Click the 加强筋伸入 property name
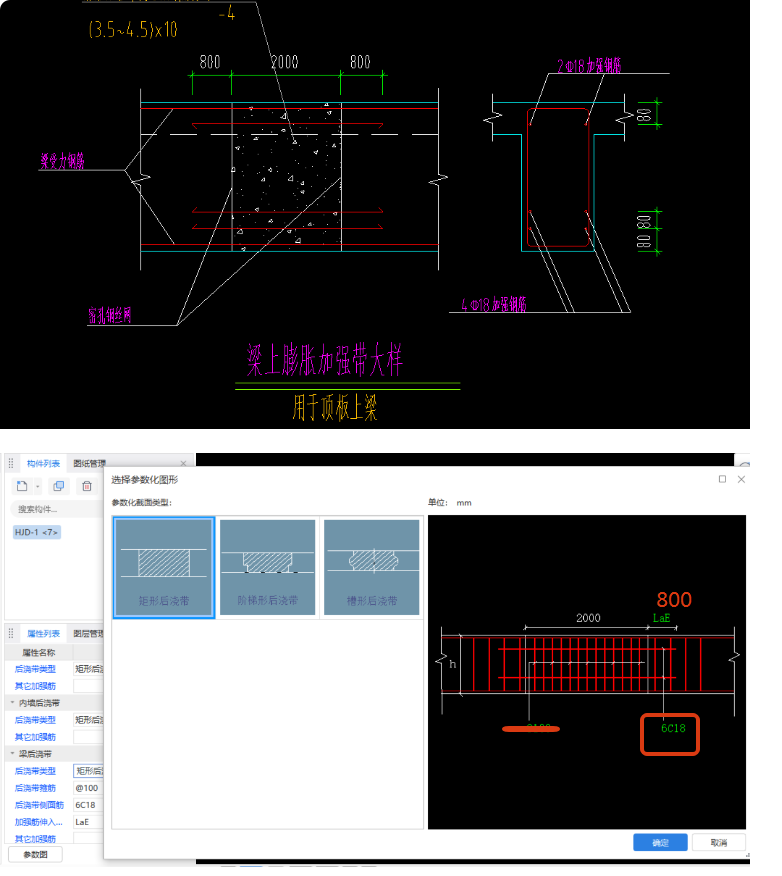 pos(38,822)
